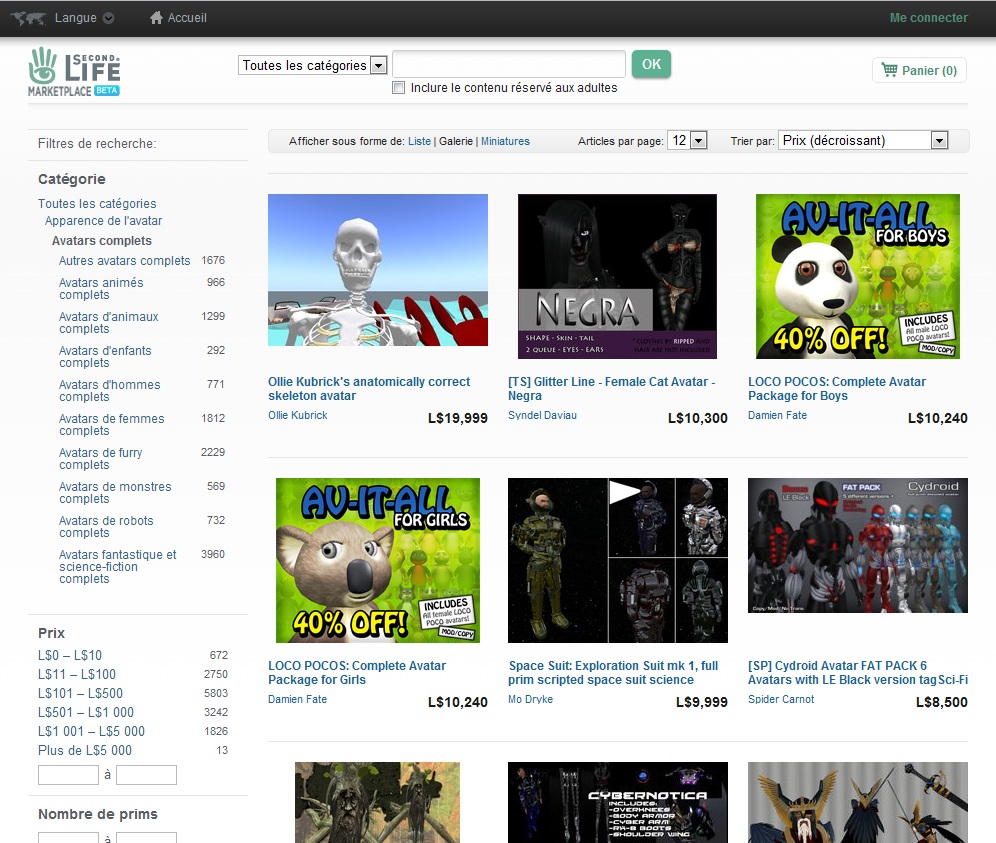Switch to Galerie view

(456, 141)
